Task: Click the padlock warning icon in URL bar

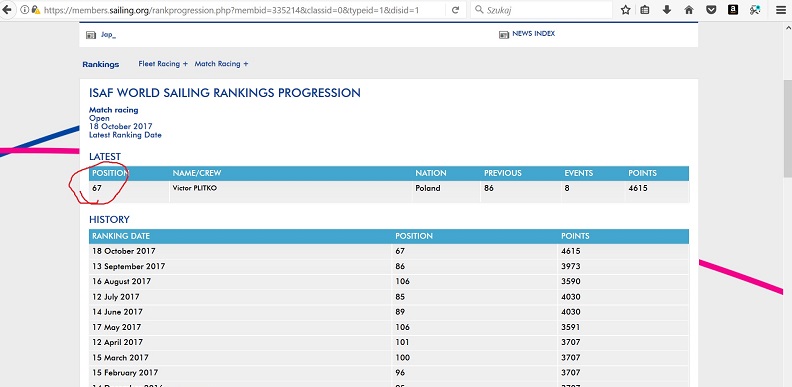Action: tap(35, 10)
